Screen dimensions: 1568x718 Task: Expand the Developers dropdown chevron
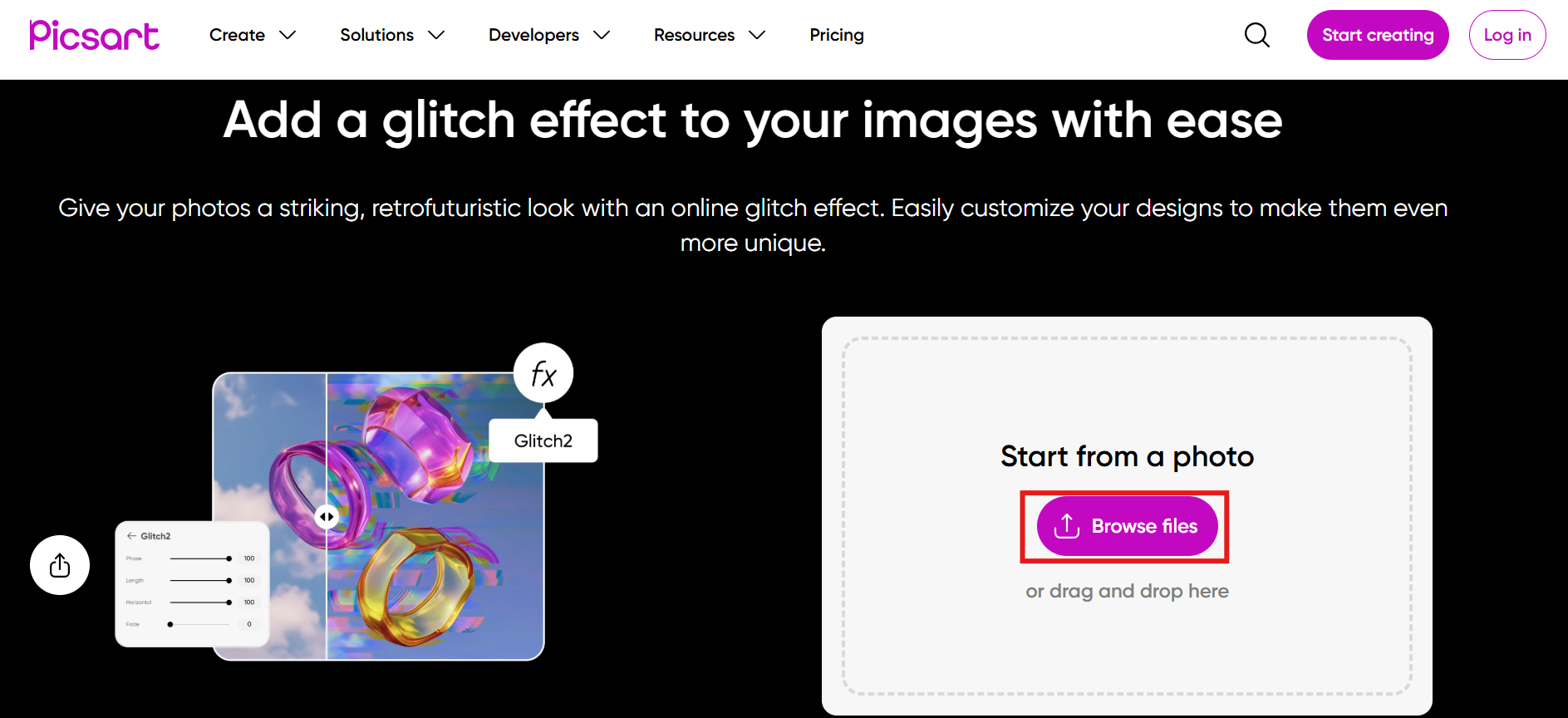[602, 35]
